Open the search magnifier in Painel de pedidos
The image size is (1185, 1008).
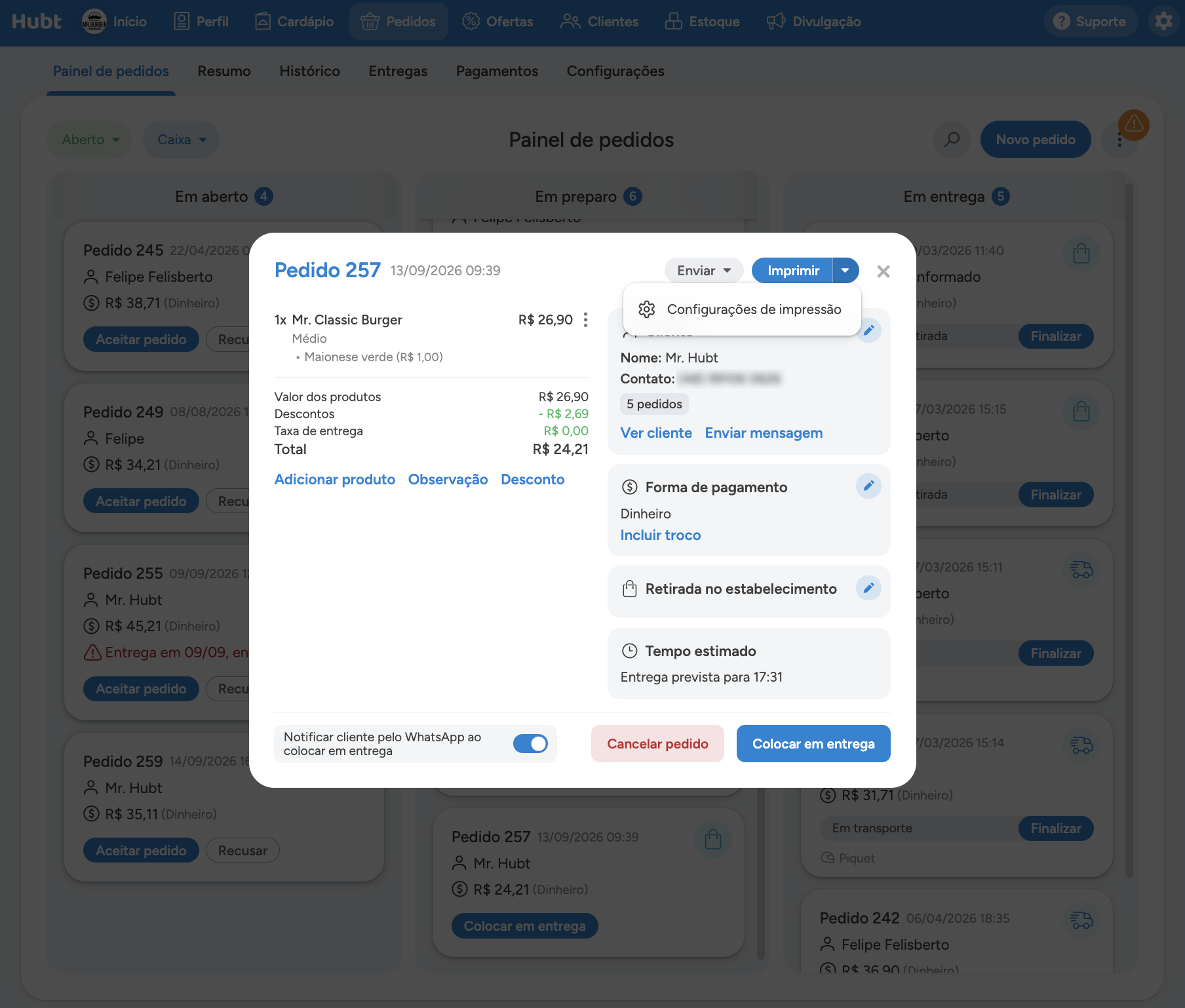(952, 140)
